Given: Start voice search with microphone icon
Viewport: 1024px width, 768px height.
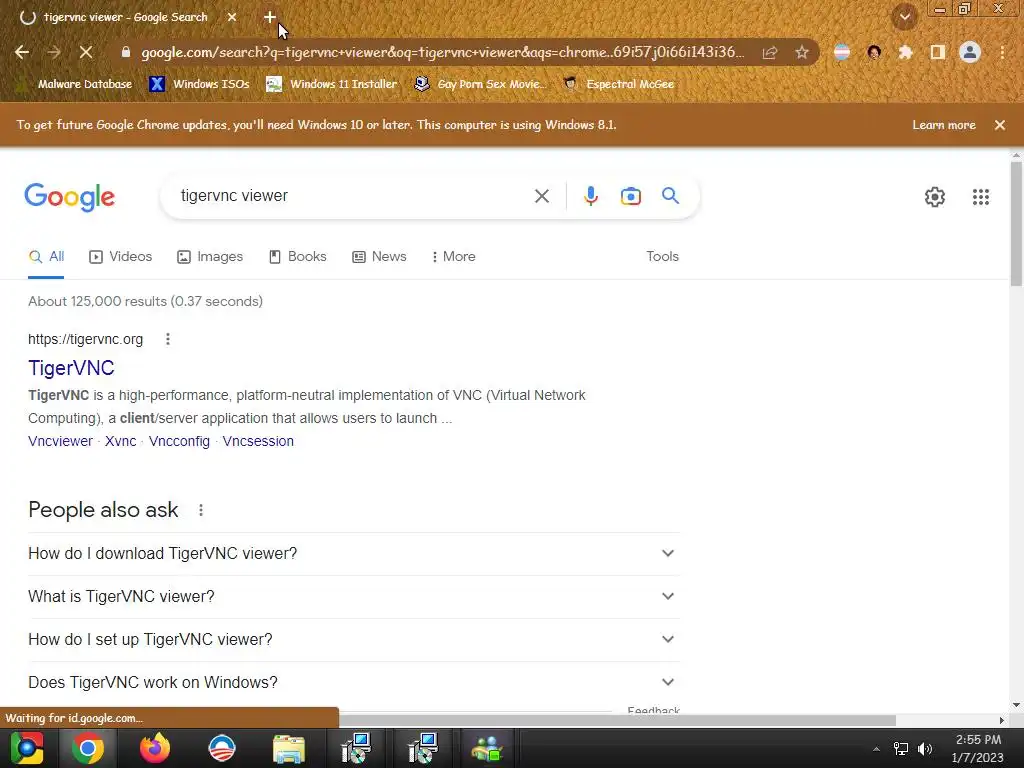Looking at the screenshot, I should coord(590,196).
